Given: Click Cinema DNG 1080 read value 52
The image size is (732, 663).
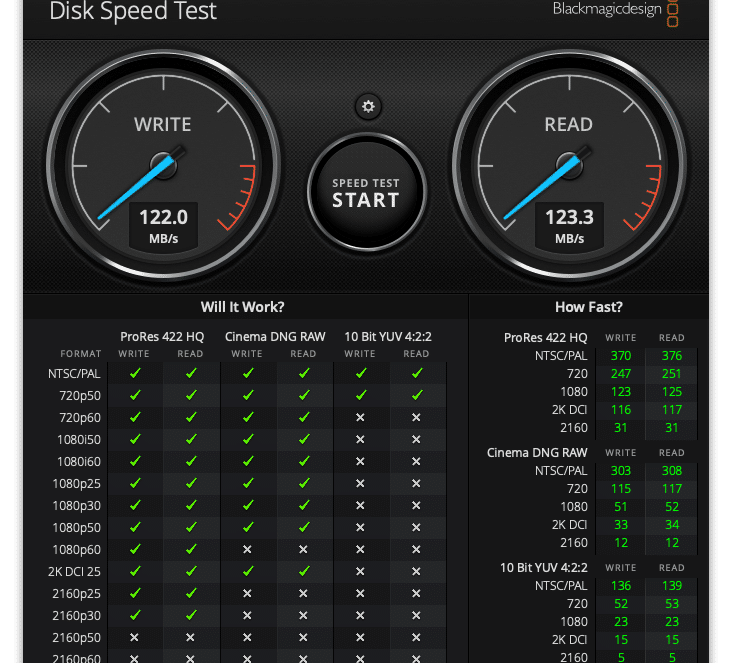Looking at the screenshot, I should (x=672, y=507).
